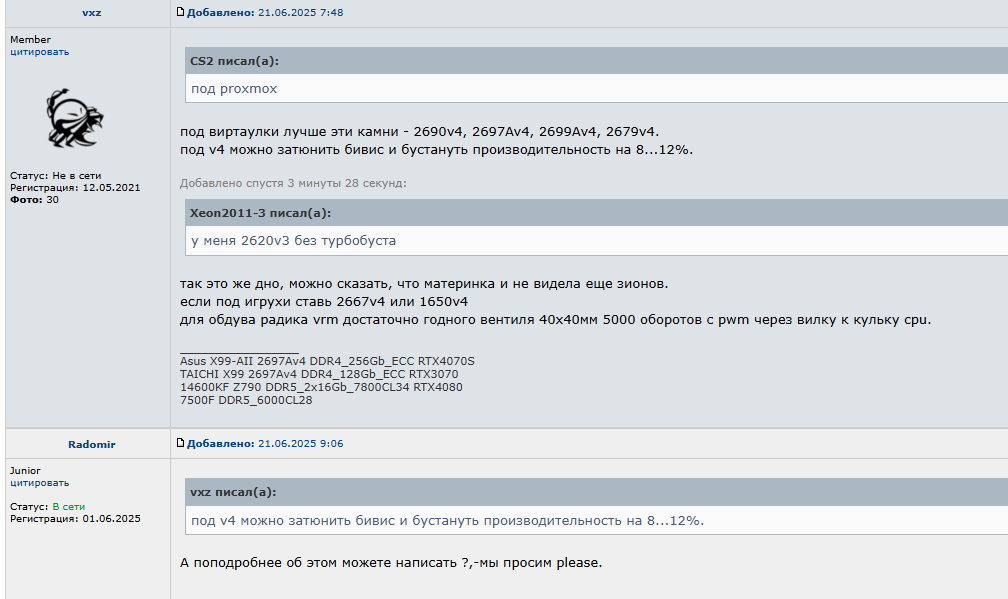
Task: Click the post icon beside the 9:06 timestamp
Action: click(180, 443)
